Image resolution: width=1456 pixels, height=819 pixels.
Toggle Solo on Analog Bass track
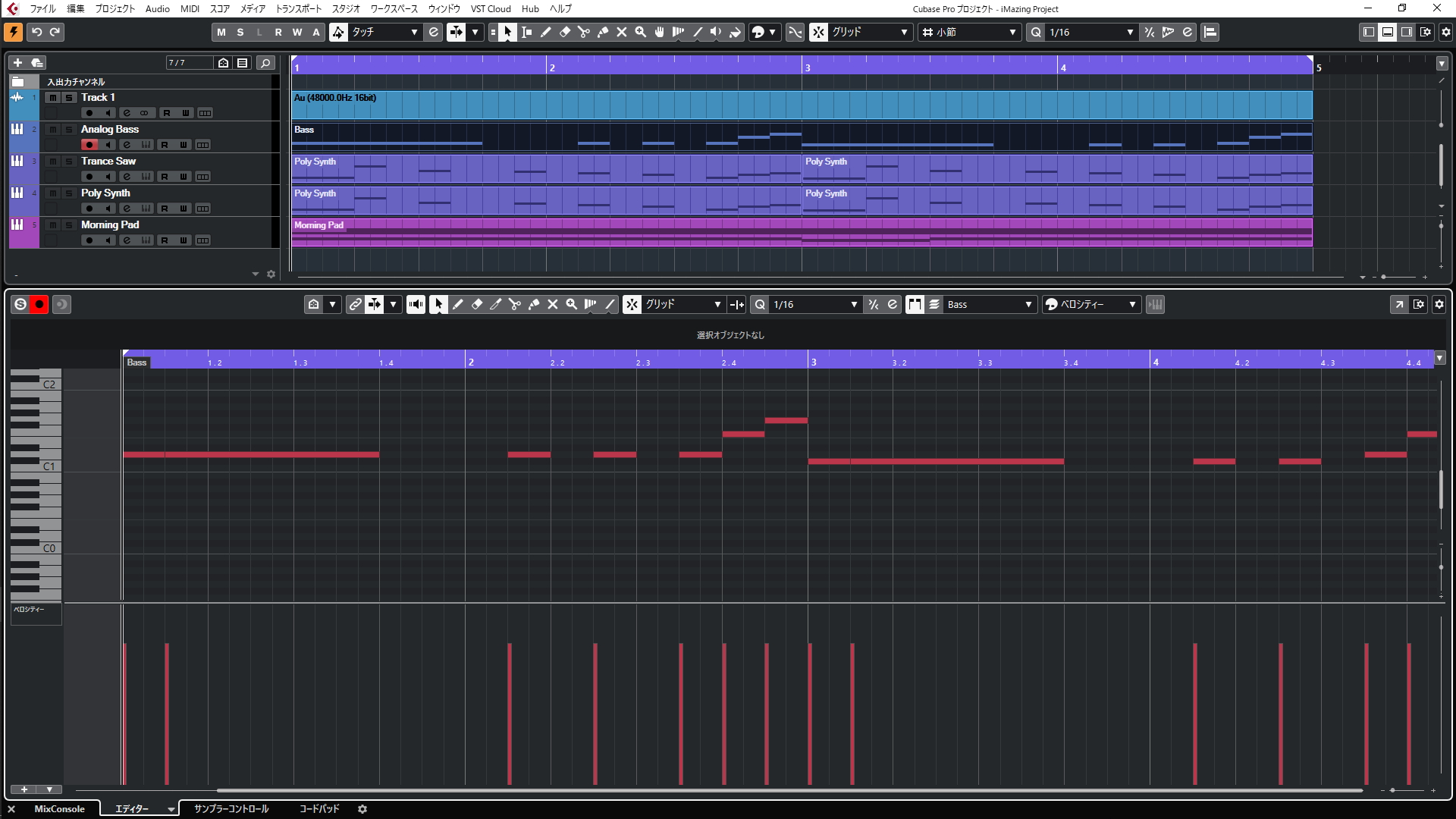coord(69,129)
